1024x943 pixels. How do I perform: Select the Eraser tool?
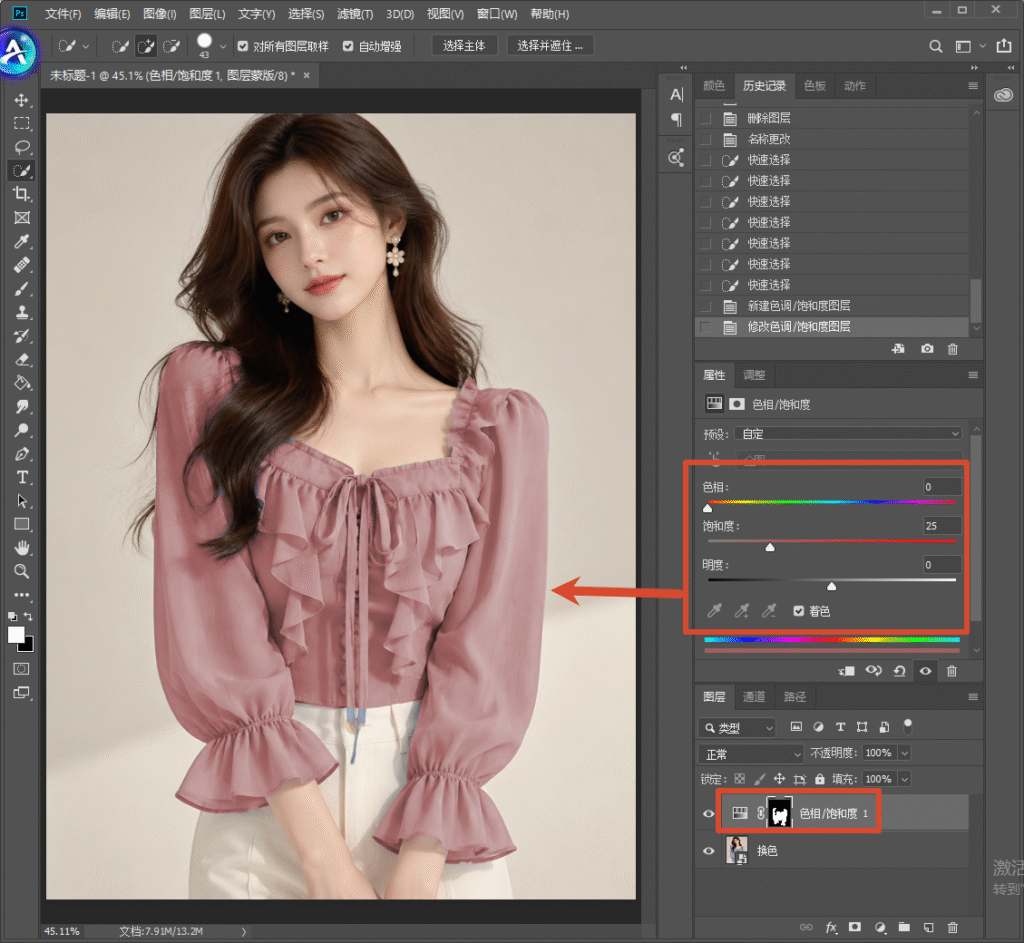[22, 359]
